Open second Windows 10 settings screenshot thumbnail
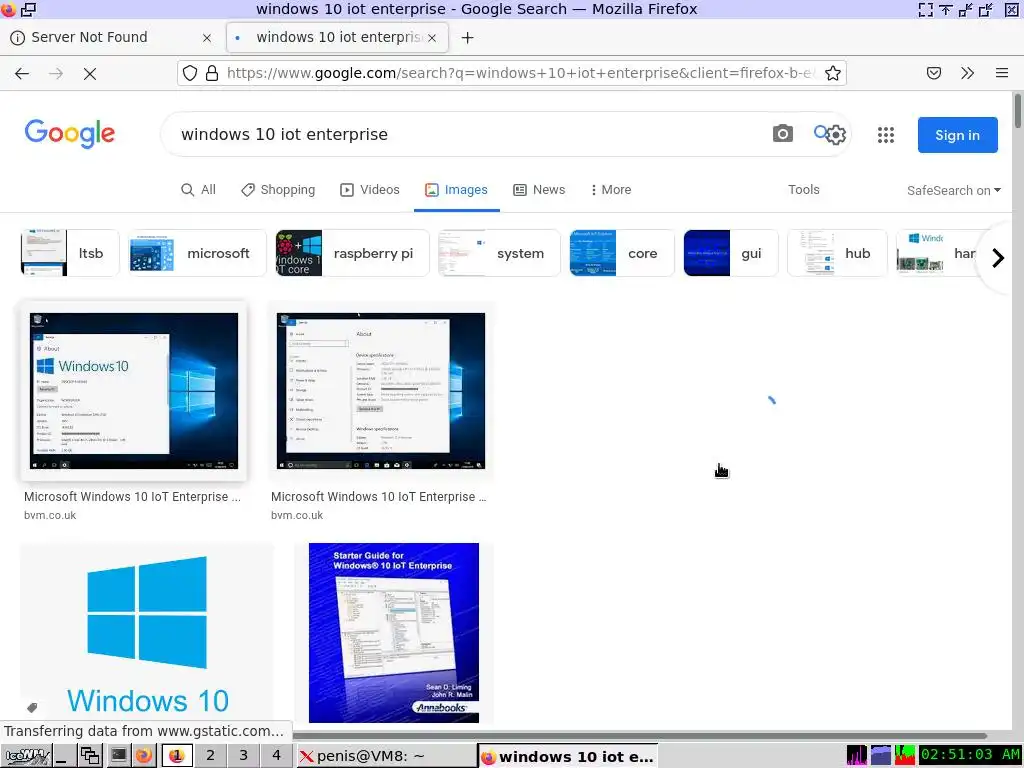Screen dimensions: 1024x768 coord(381,391)
